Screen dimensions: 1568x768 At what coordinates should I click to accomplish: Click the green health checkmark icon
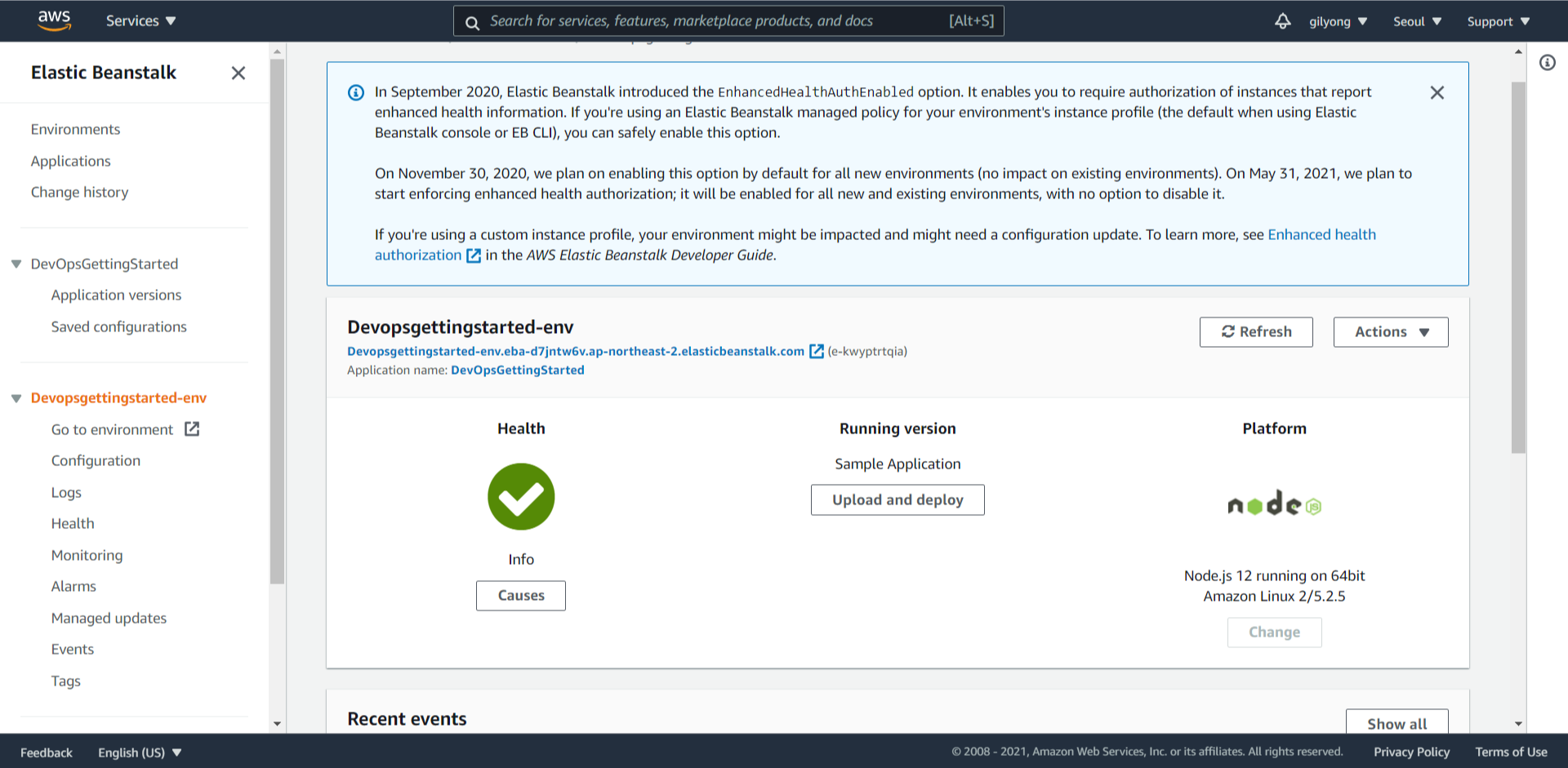pos(521,496)
